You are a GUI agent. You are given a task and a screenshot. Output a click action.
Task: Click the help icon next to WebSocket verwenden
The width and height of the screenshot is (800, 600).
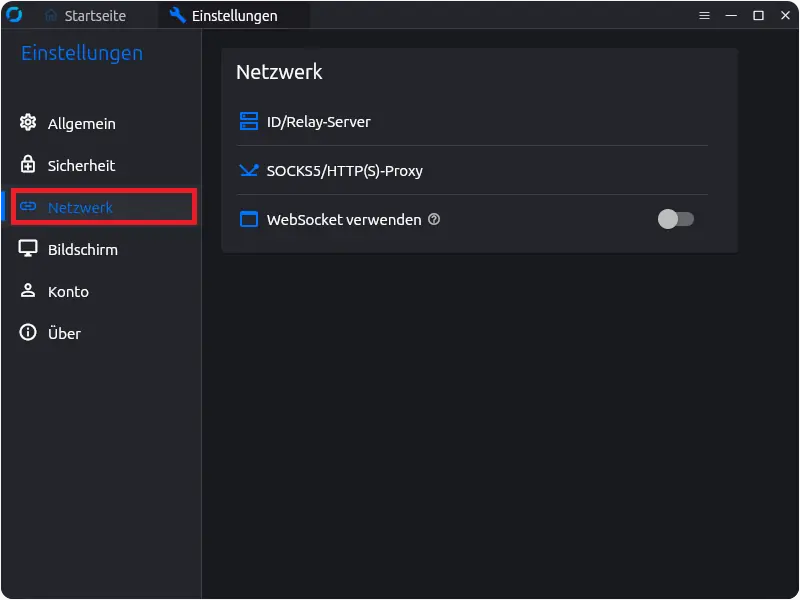[434, 219]
